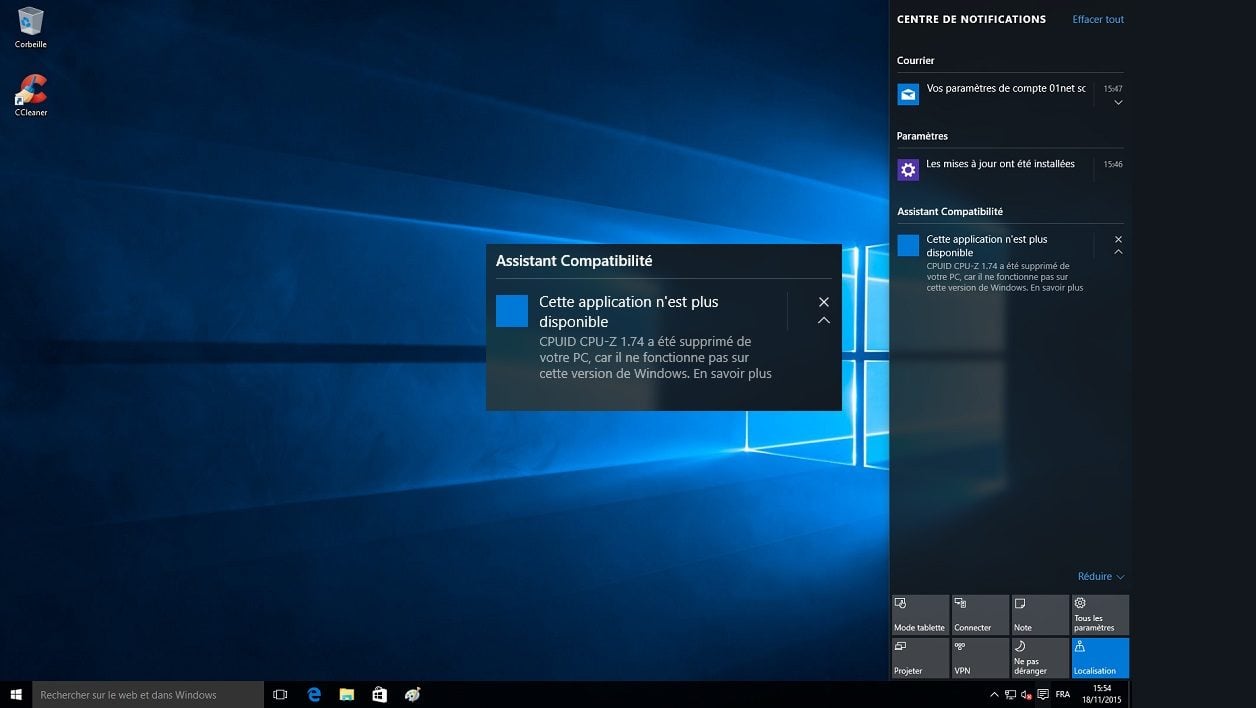1256x708 pixels.
Task: Click the paint palette icon on taskbar
Action: point(412,694)
